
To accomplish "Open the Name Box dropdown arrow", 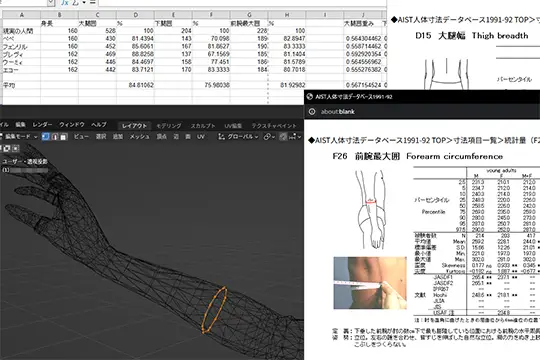I will pyautogui.click(x=51, y=3).
